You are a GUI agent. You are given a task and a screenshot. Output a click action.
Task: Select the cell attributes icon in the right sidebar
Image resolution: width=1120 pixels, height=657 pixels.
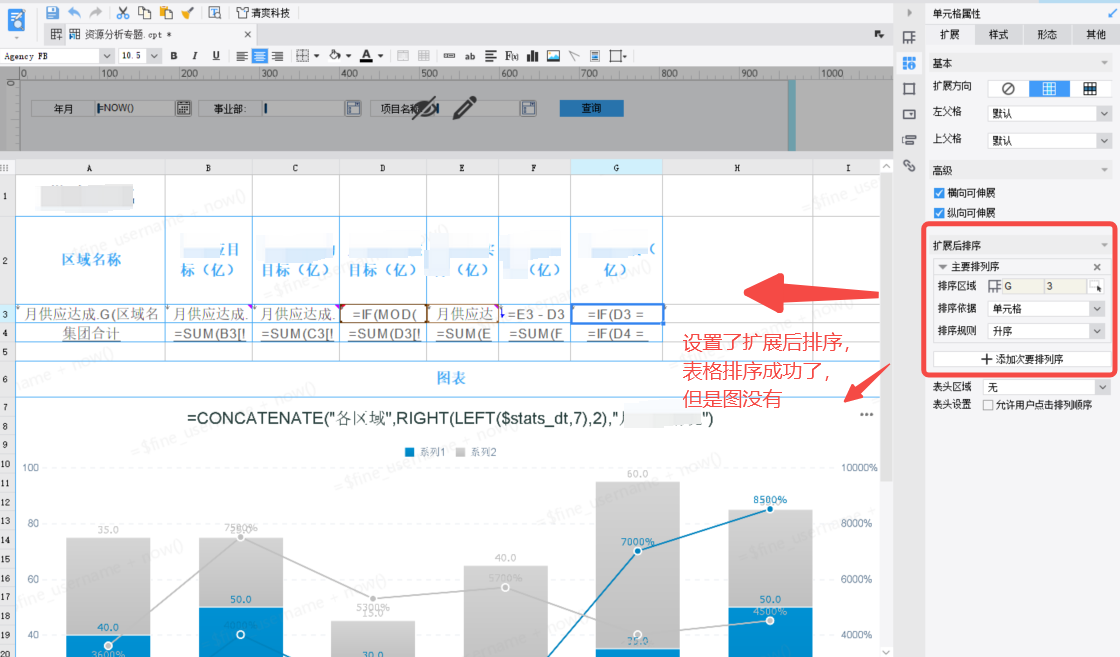(x=909, y=64)
